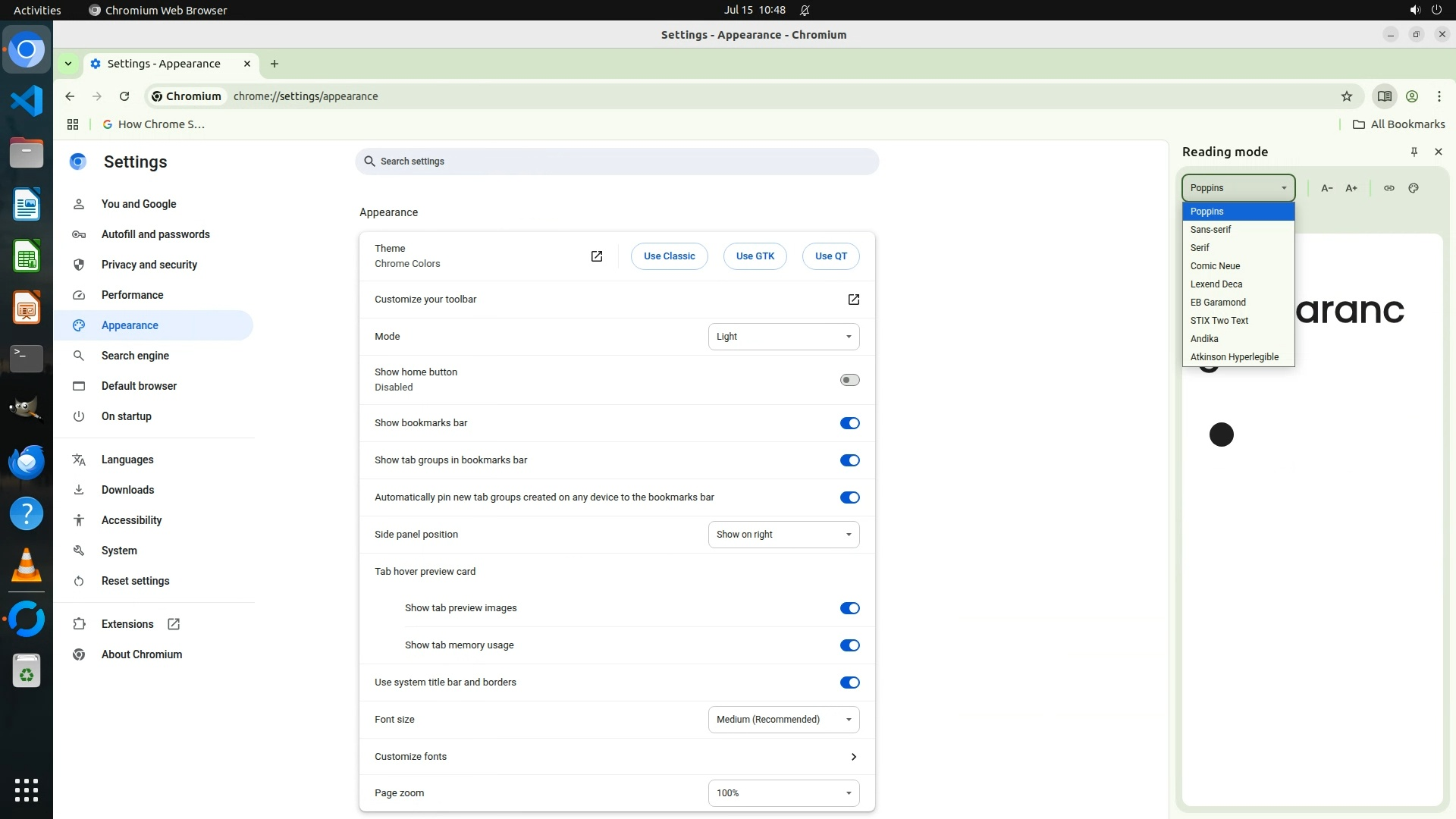
Task: Open Chromium three-dot menu
Action: click(x=1439, y=96)
